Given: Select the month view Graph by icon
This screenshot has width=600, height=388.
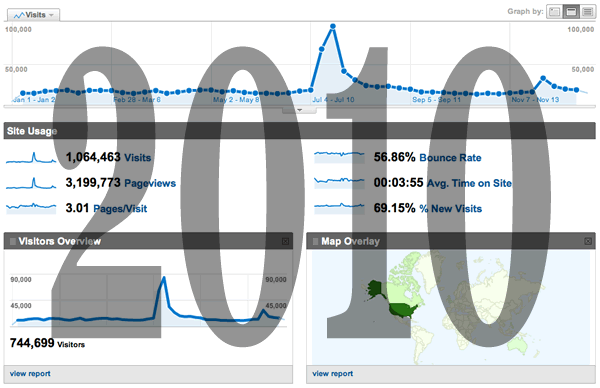Looking at the screenshot, I should click(x=587, y=12).
